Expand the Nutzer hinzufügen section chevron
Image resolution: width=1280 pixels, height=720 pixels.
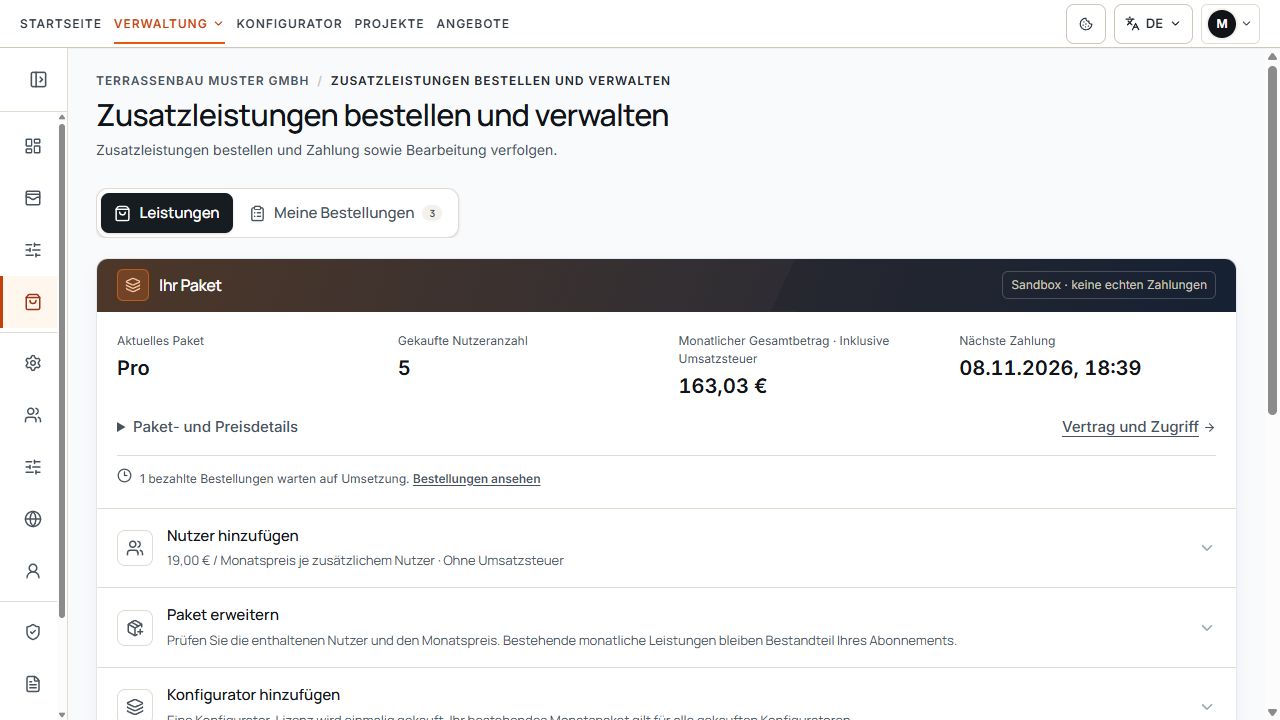(1207, 548)
